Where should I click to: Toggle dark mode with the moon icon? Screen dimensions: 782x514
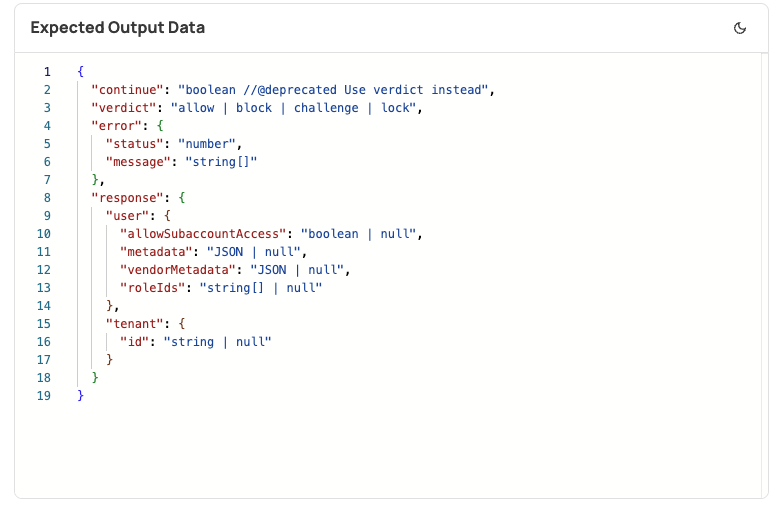click(x=740, y=28)
